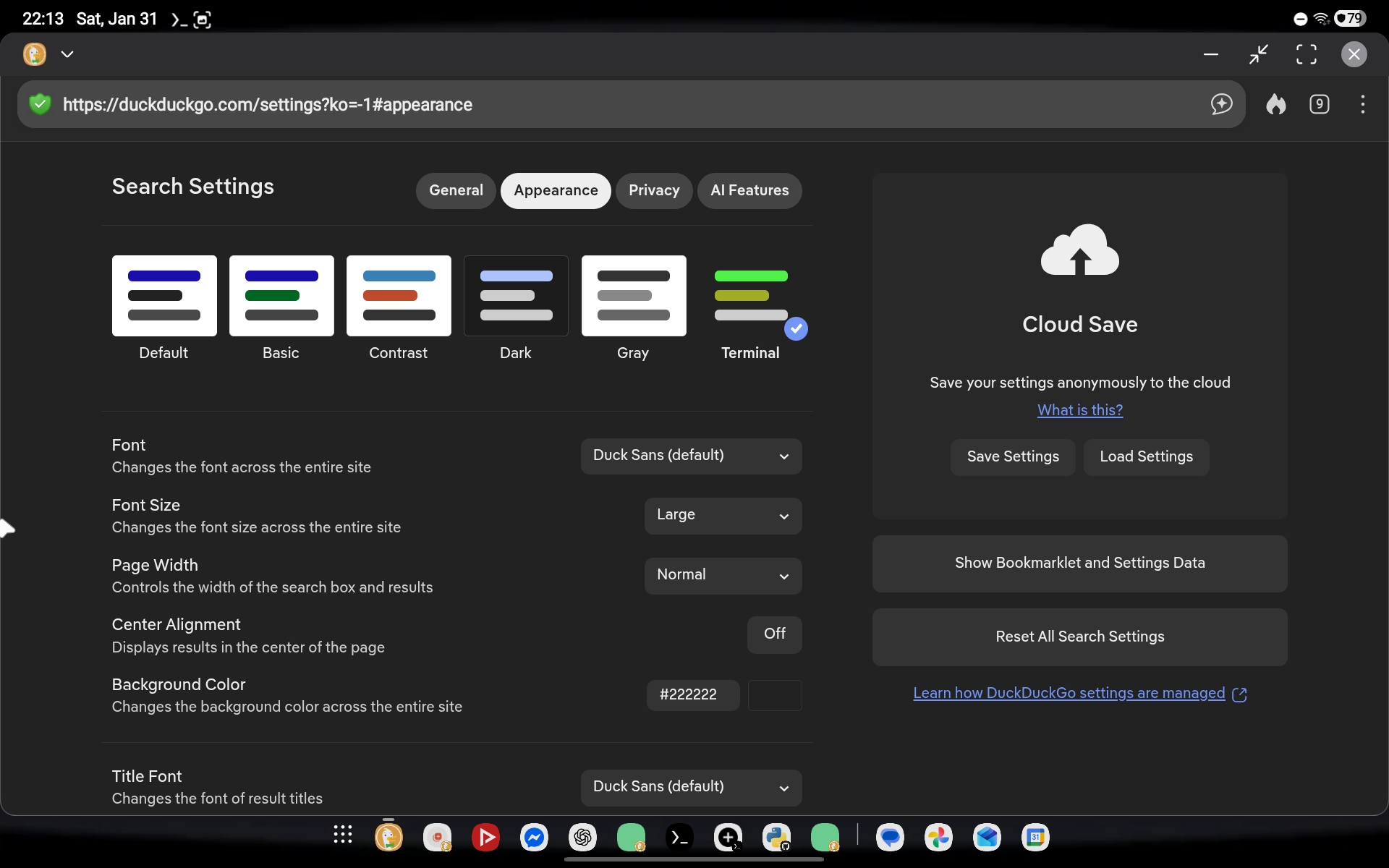
Task: Open the Page Width dropdown set to Normal
Action: pyautogui.click(x=723, y=576)
